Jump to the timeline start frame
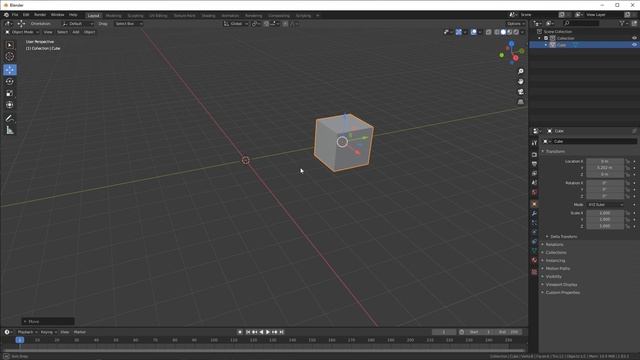 248,332
